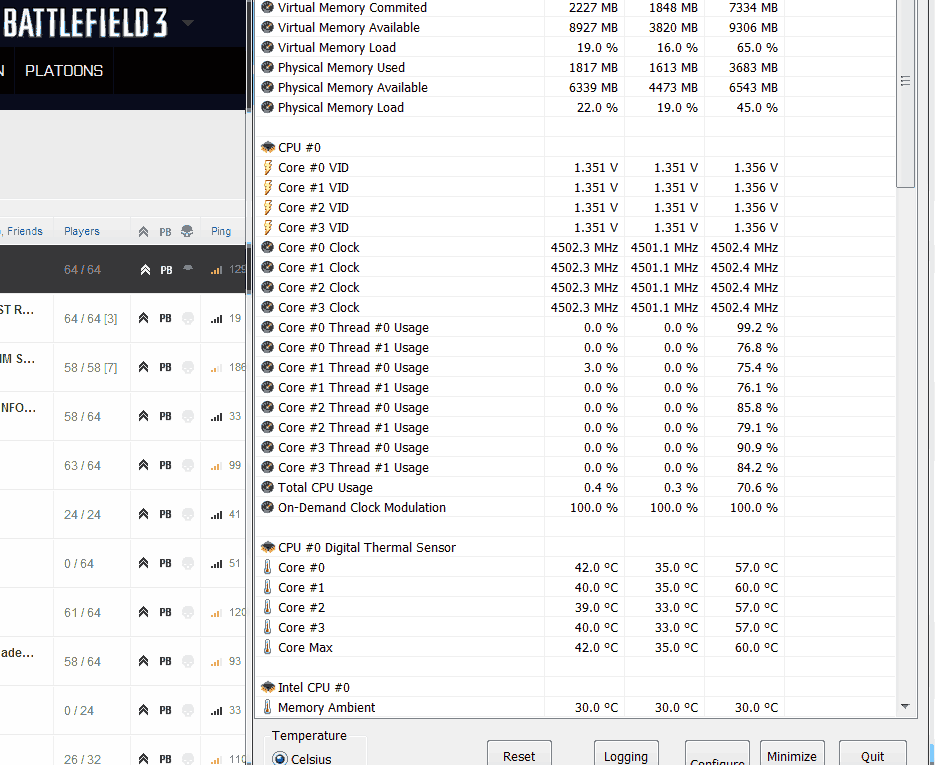The width and height of the screenshot is (937, 767).
Task: Click the Virtual Memory Load sensor icon
Action: pos(268,47)
